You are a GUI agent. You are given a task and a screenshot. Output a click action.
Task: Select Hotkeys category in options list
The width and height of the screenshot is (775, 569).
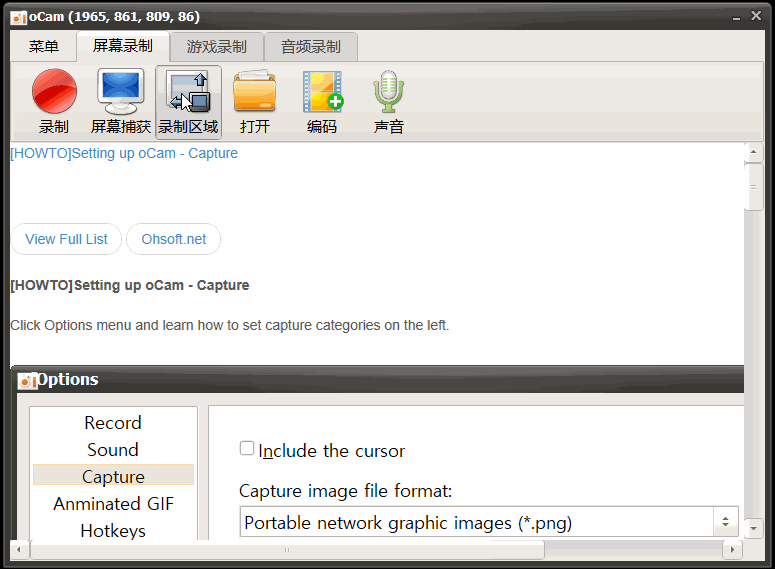click(x=113, y=530)
